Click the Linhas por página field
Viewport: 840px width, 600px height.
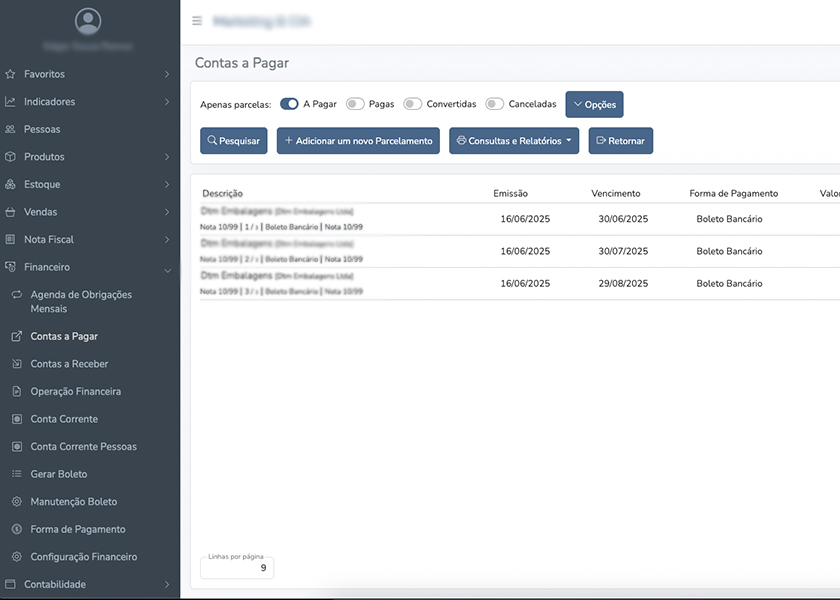click(237, 568)
